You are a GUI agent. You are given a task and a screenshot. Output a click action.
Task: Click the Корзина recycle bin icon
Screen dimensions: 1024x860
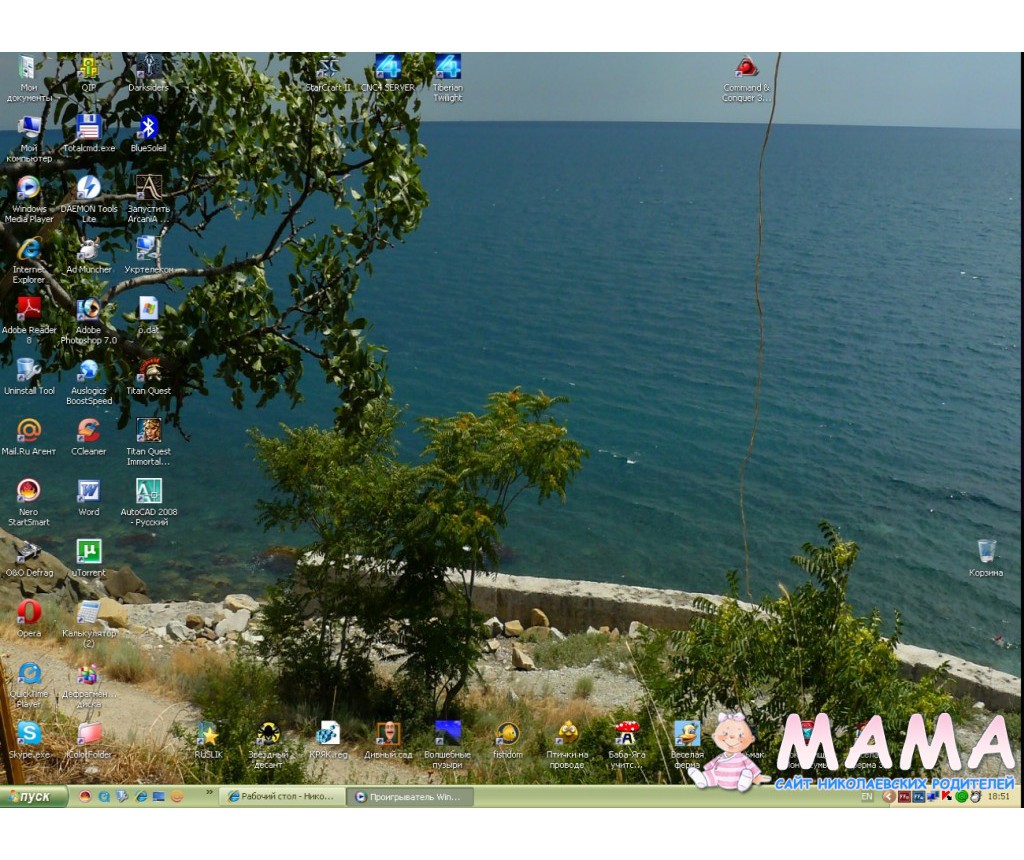pyautogui.click(x=986, y=552)
